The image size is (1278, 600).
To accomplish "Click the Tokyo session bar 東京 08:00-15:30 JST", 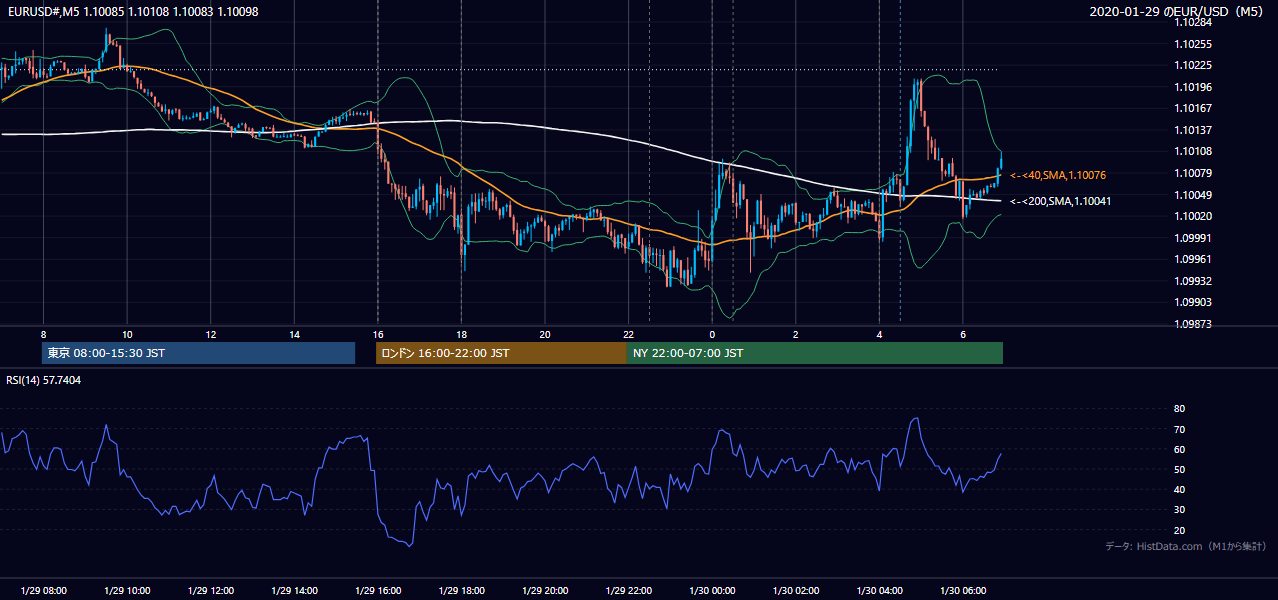I will click(199, 353).
